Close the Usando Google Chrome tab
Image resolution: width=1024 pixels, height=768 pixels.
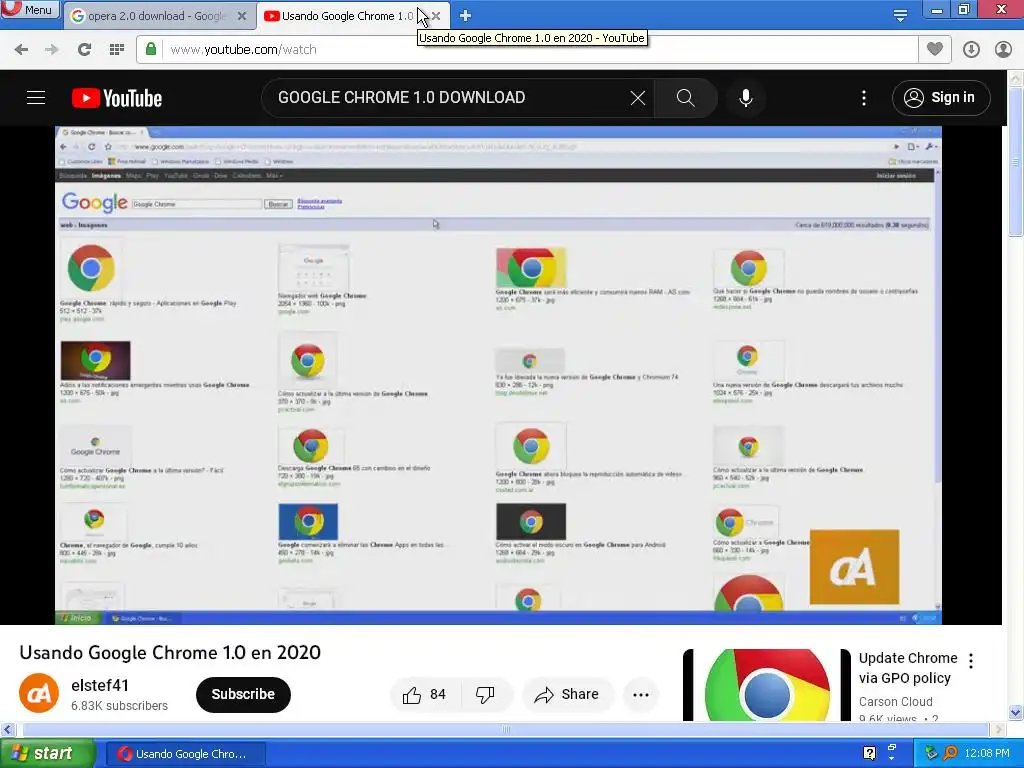(x=436, y=16)
